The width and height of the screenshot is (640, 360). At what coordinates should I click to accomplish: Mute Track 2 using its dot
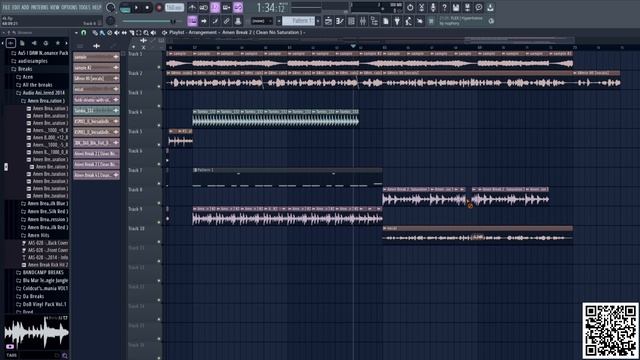(159, 87)
